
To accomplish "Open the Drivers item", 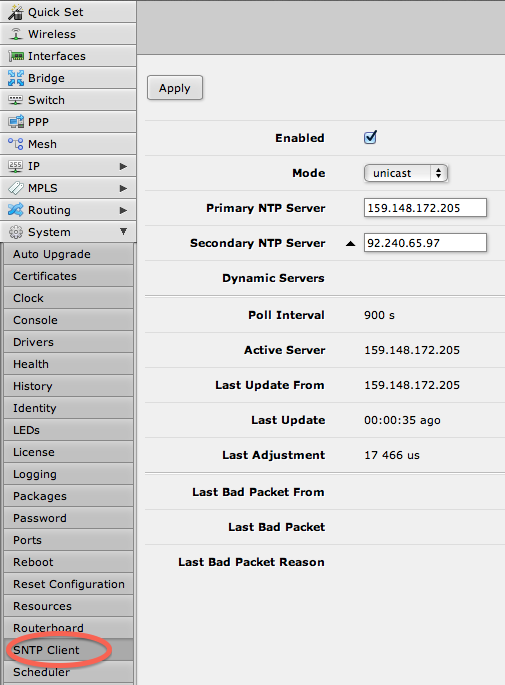I will point(68,342).
